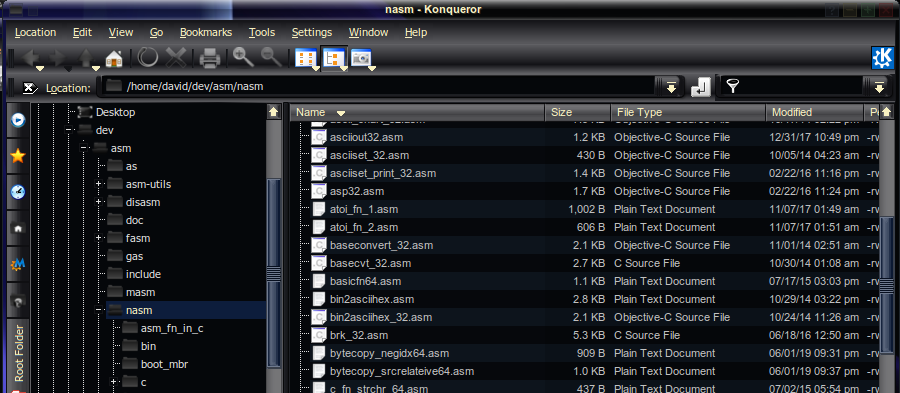Open the Network 'M' sidebar tab
The width and height of the screenshot is (900, 393).
(18, 264)
